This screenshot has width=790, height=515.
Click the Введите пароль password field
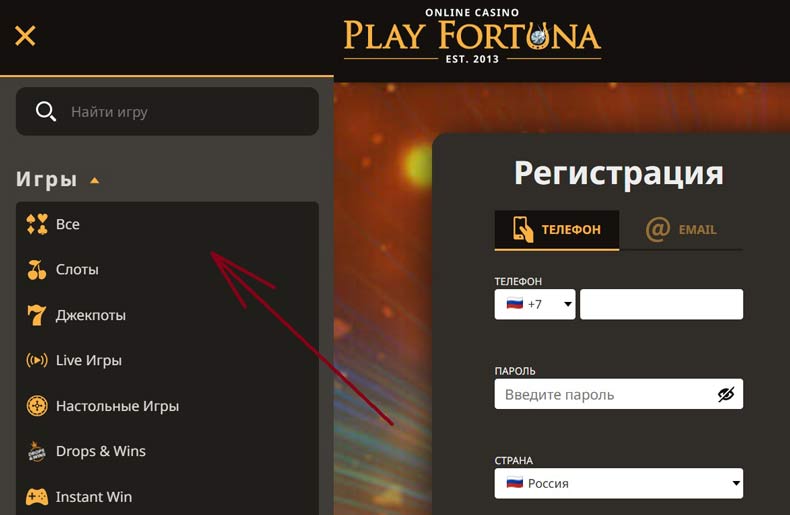605,394
